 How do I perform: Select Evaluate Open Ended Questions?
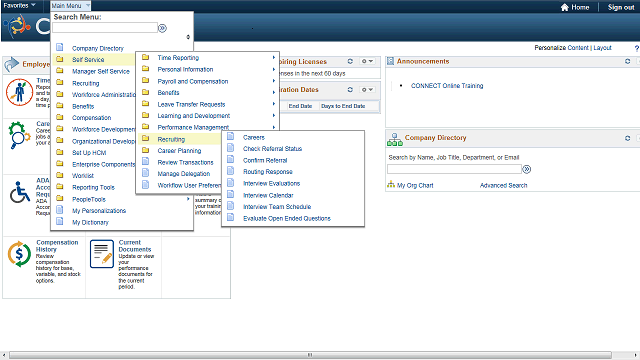coord(287,218)
